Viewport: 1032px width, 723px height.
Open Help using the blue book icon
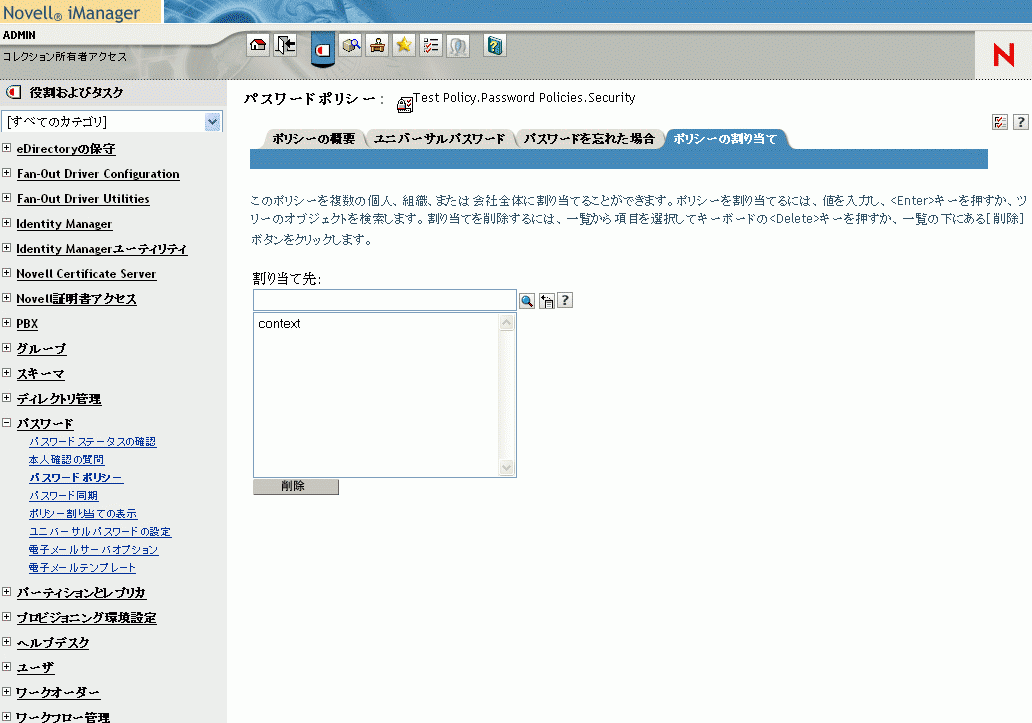point(494,45)
